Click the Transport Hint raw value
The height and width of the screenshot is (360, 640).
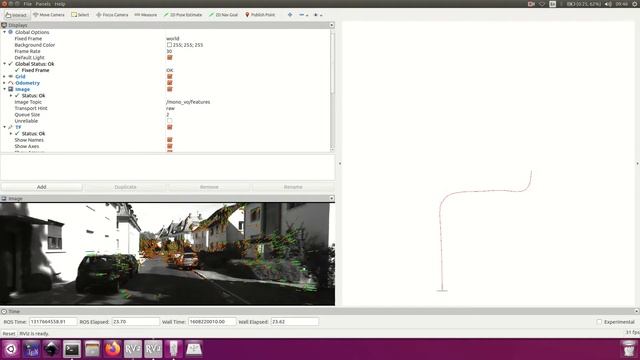coord(170,108)
